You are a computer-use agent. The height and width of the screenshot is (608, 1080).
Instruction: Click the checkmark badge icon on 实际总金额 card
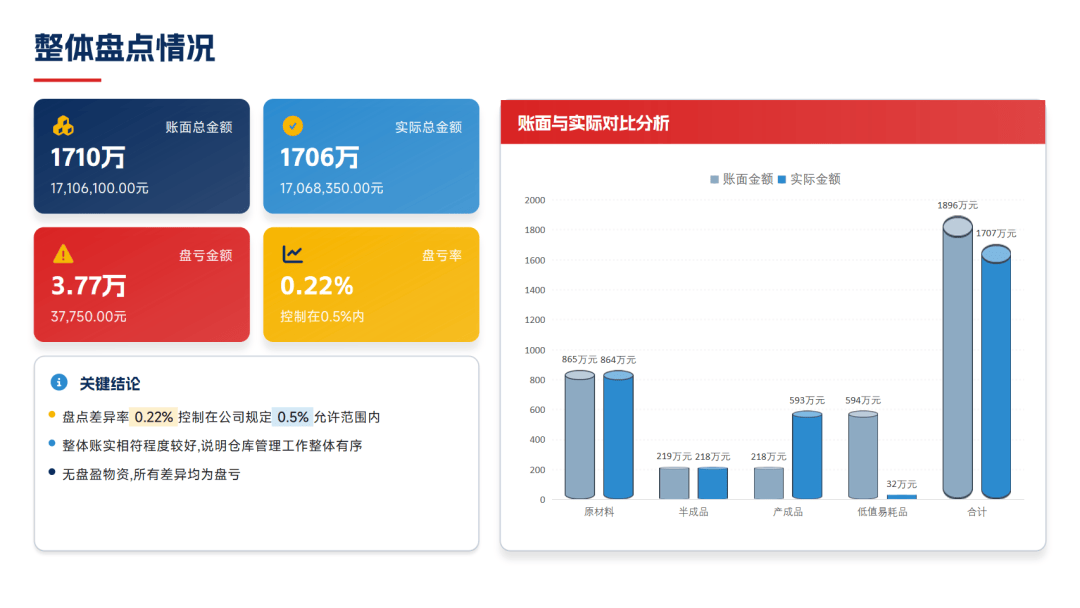click(292, 126)
